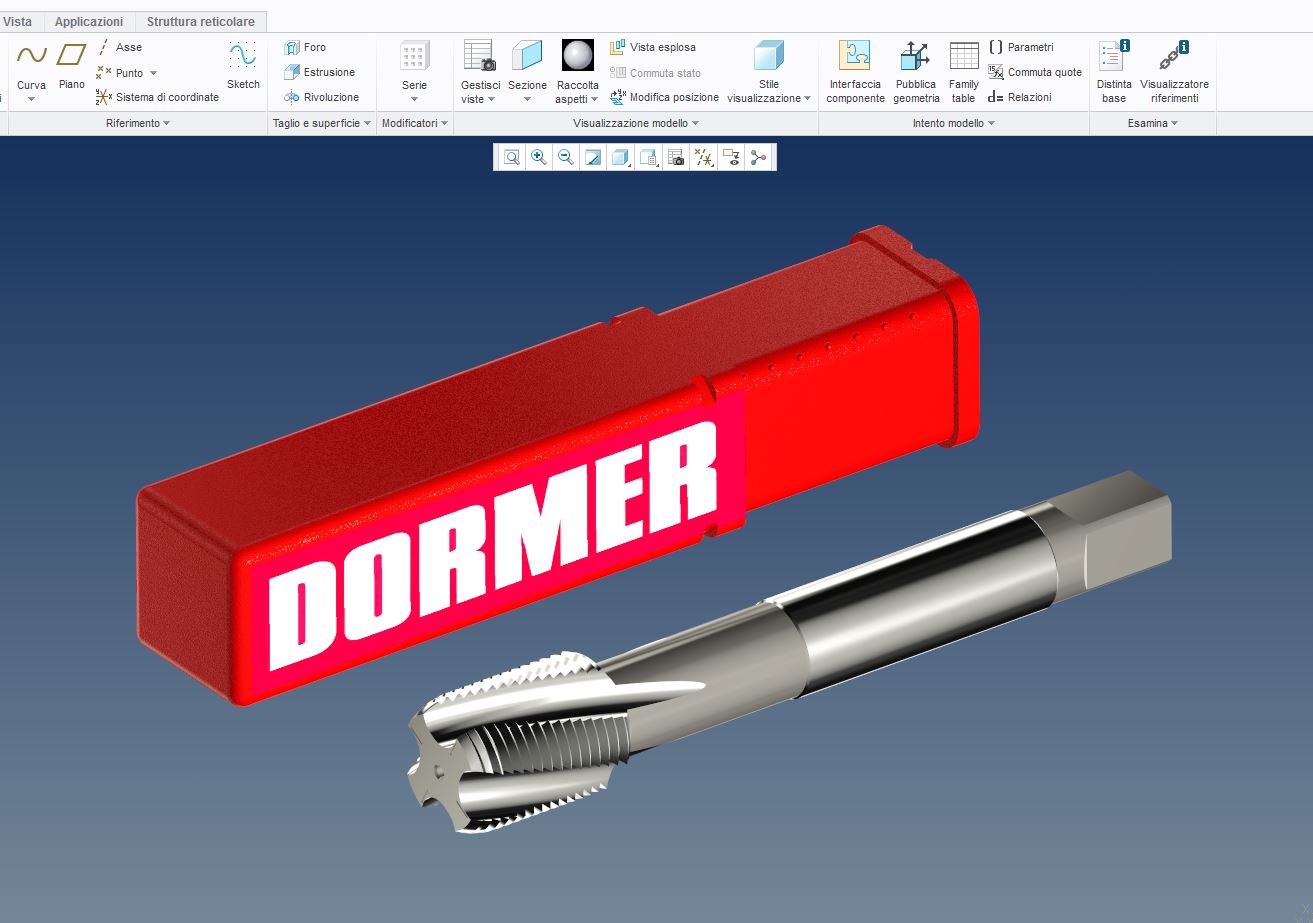Toggle spin center in graphics toolbar
The height and width of the screenshot is (923, 1313).
[758, 157]
